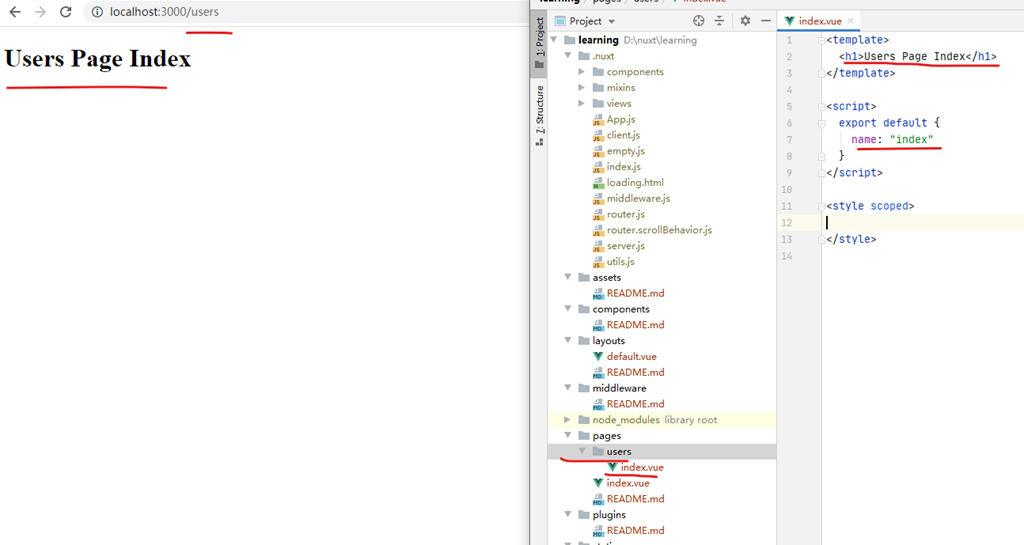
Task: Collapse the pages folder
Action: [568, 435]
